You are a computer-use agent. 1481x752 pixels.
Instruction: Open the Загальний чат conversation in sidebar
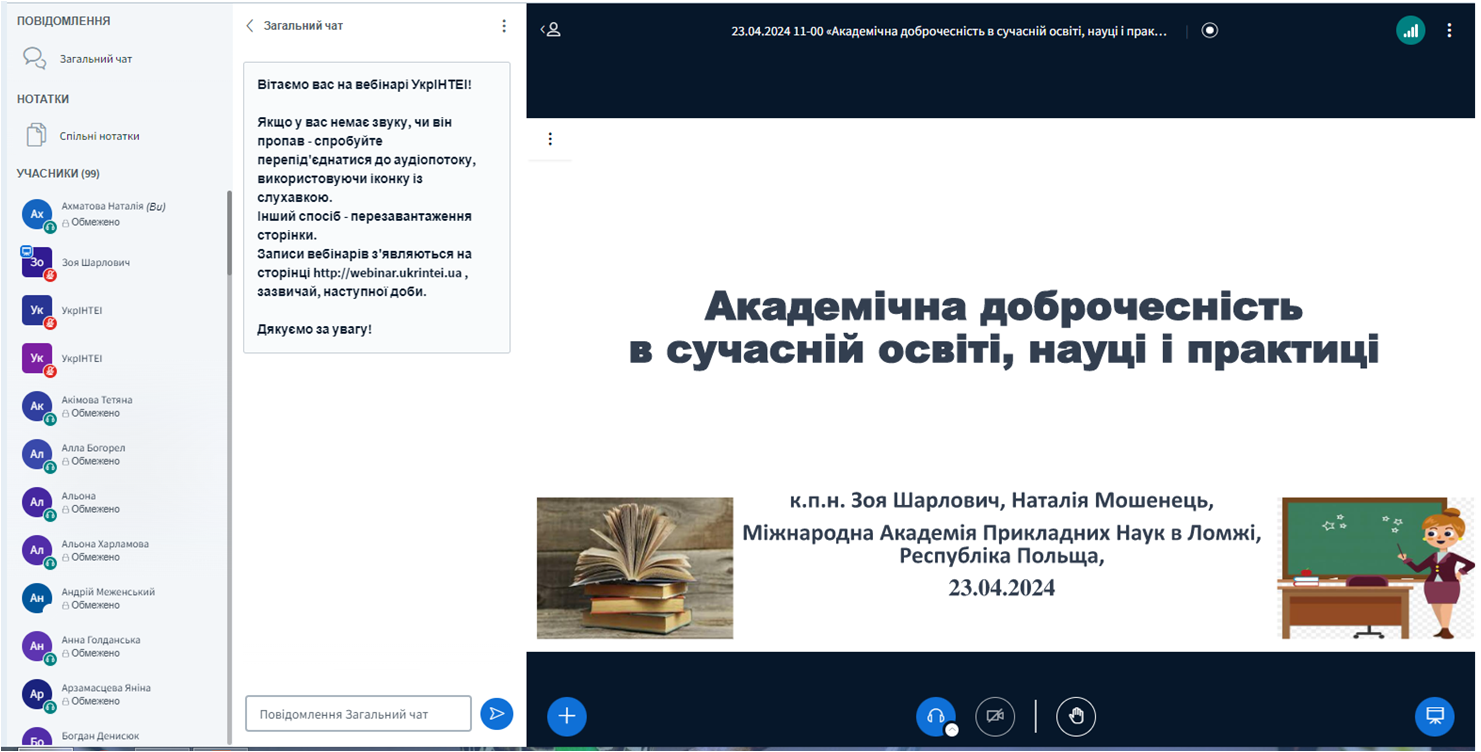pyautogui.click(x=95, y=59)
